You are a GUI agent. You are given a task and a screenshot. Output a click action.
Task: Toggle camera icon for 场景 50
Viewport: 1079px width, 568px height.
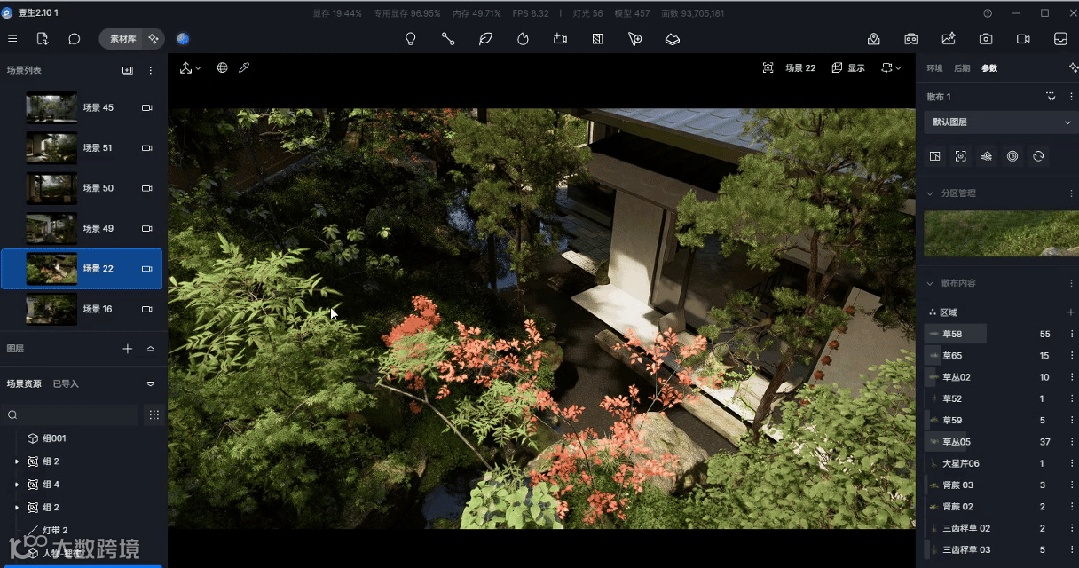coord(147,189)
